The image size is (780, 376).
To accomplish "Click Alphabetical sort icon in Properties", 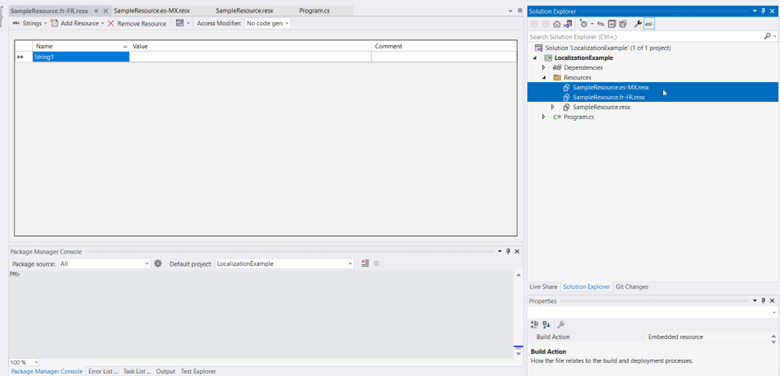I will point(546,325).
